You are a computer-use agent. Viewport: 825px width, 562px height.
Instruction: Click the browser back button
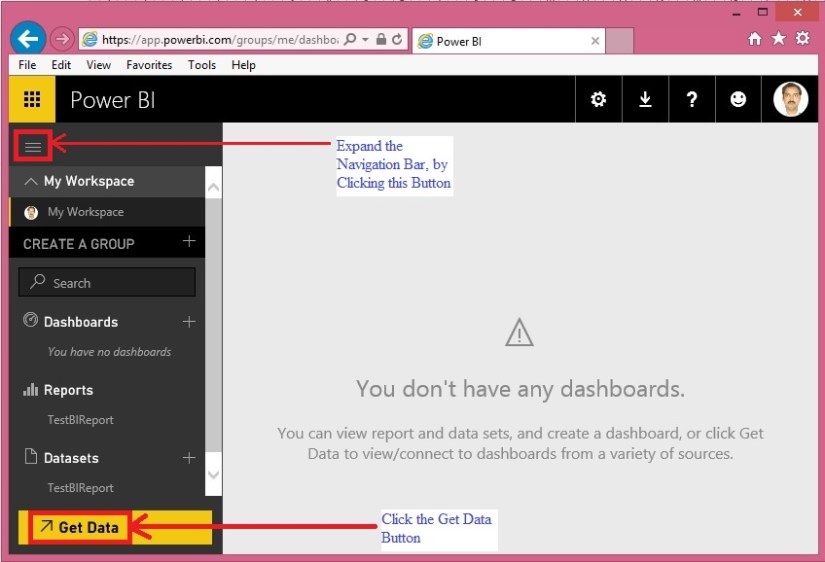pos(28,38)
